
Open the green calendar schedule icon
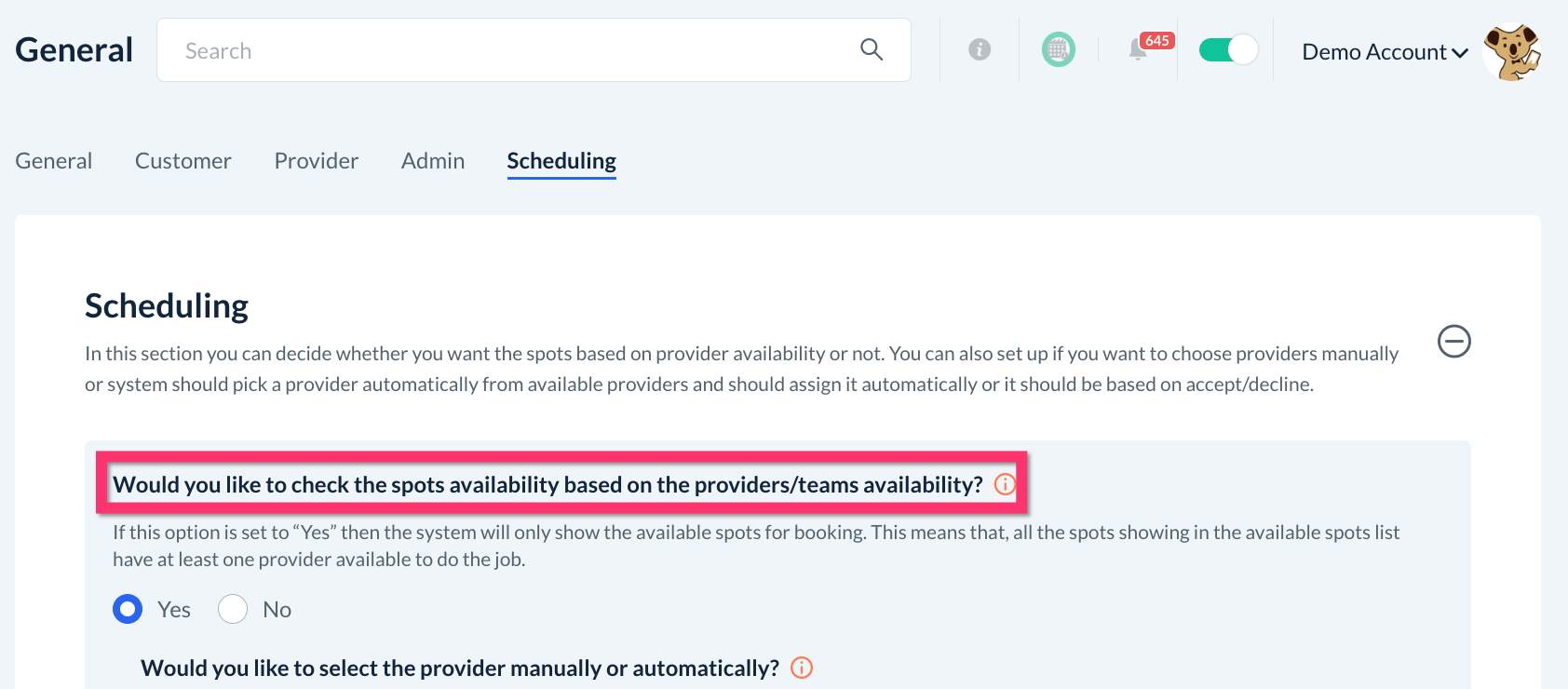pos(1059,49)
